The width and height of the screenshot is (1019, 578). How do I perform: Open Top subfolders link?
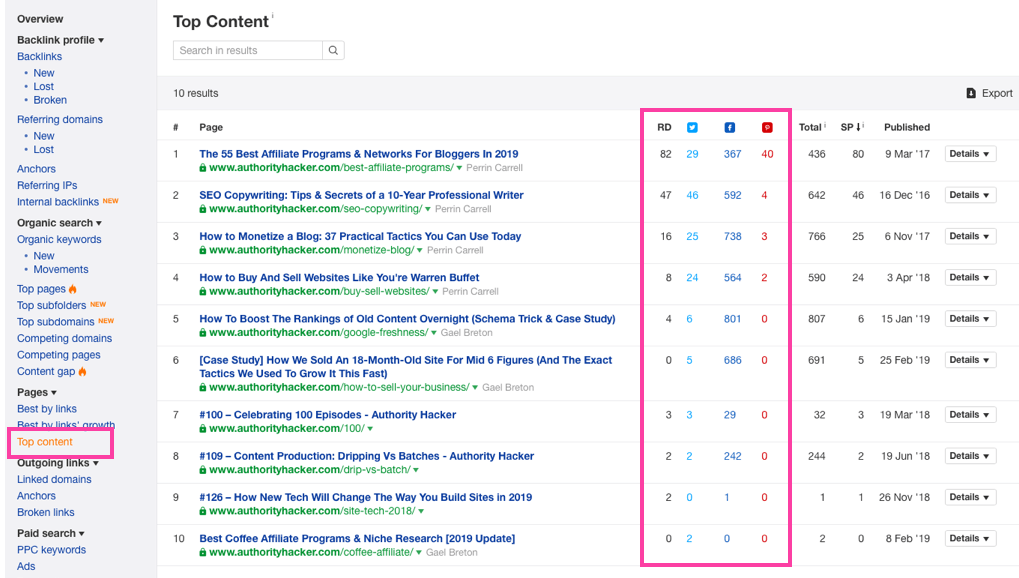[x=51, y=306]
